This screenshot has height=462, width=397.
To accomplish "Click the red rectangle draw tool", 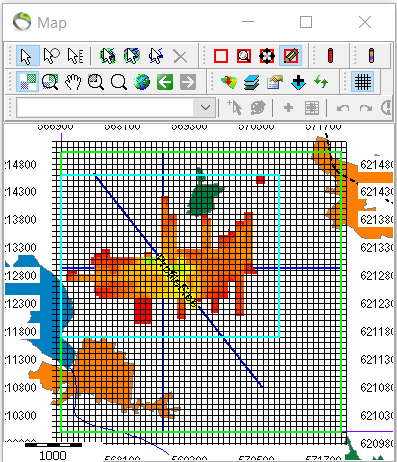I will point(221,56).
